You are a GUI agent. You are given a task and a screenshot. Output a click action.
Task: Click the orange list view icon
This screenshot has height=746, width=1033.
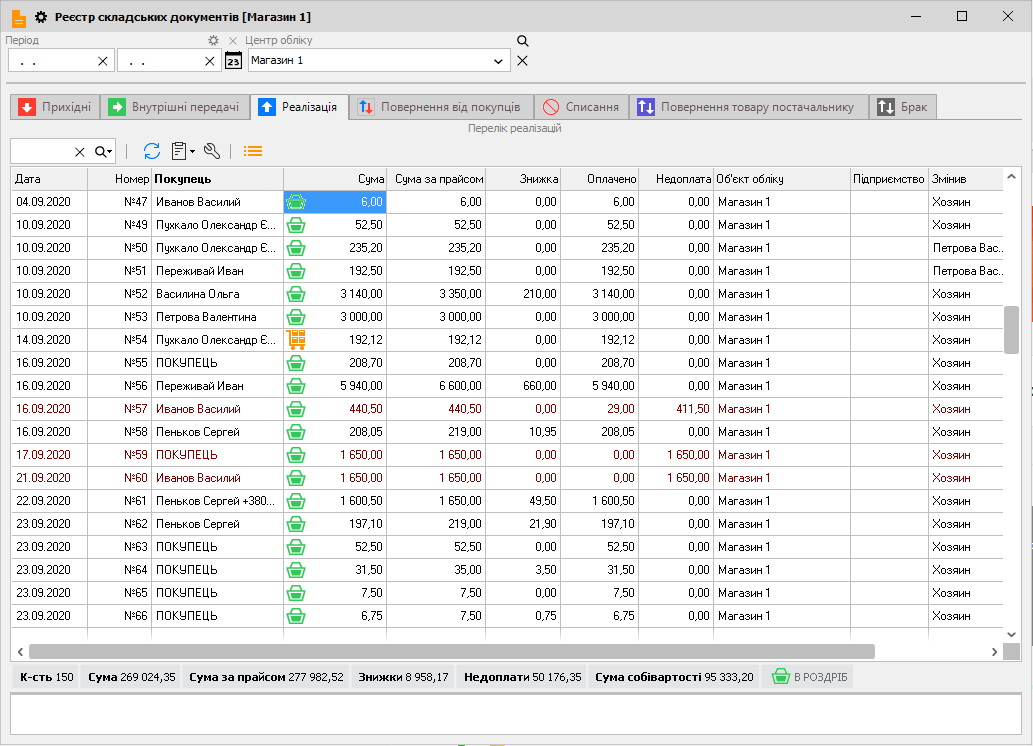coord(253,151)
